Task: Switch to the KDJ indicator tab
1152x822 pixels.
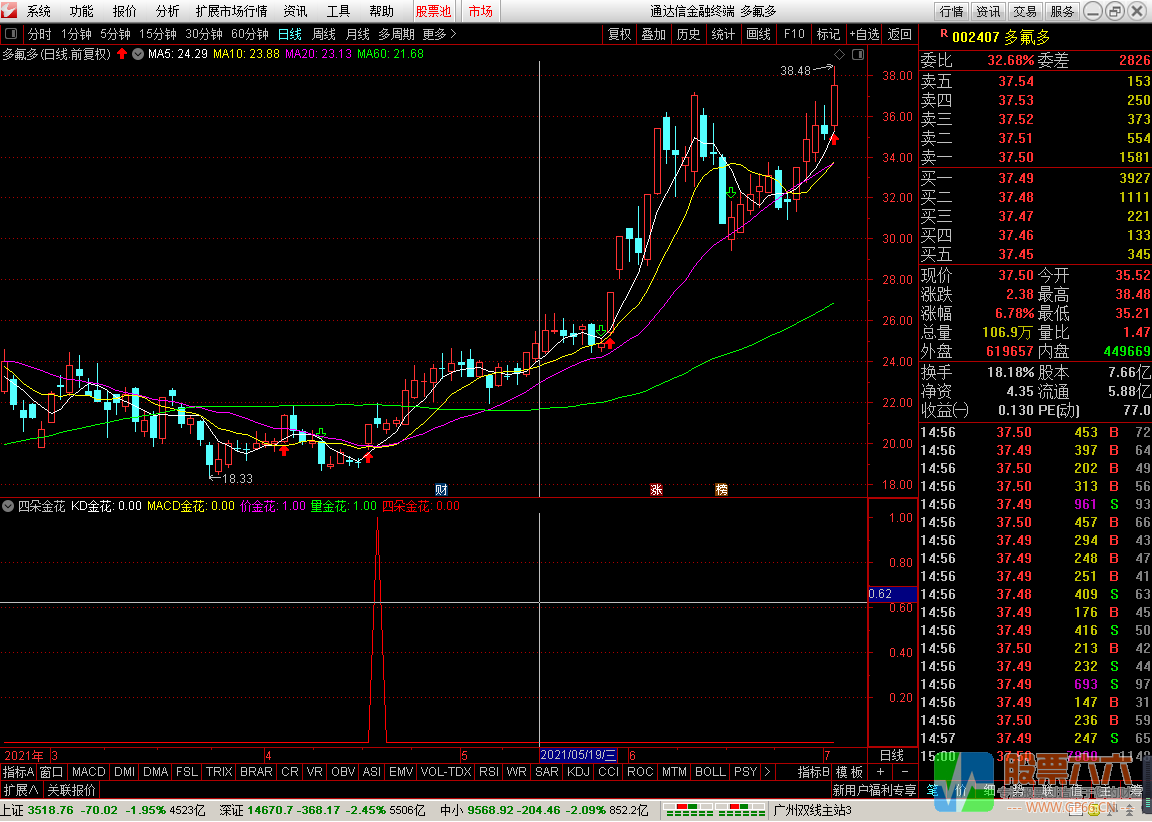Action: 579,772
